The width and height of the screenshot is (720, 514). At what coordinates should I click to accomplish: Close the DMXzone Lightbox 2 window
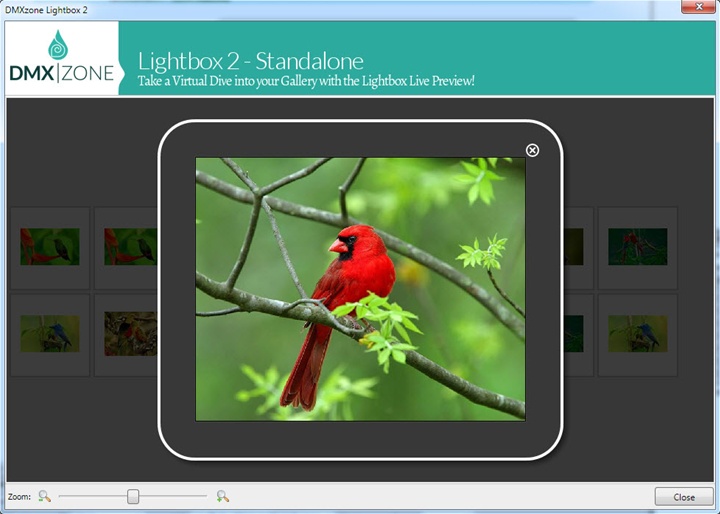(x=698, y=6)
